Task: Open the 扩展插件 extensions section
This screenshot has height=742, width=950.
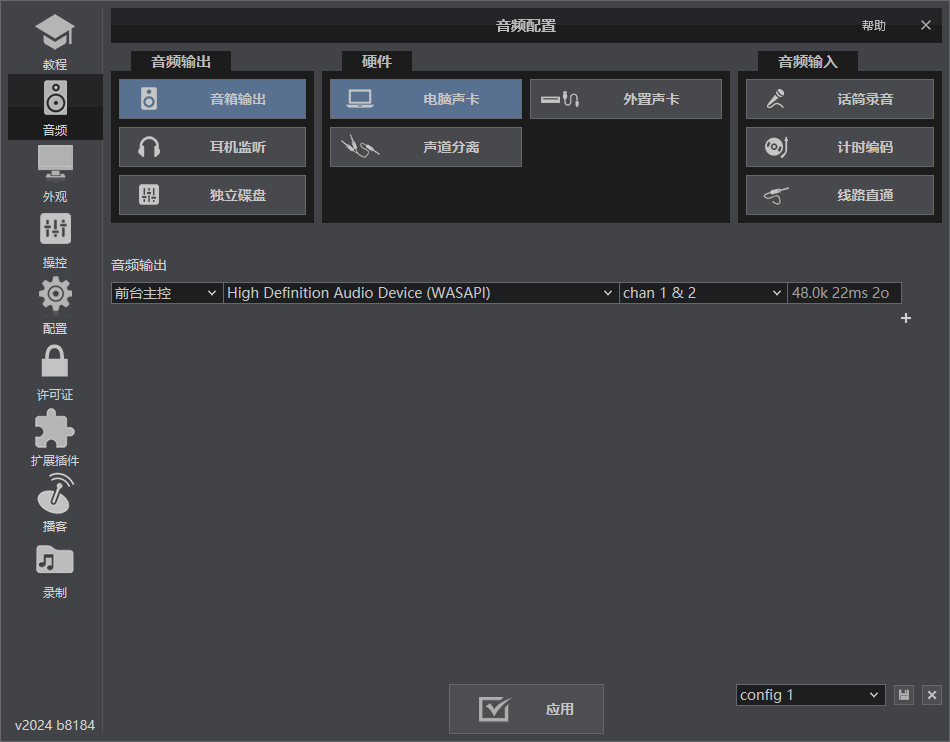Action: pos(55,437)
